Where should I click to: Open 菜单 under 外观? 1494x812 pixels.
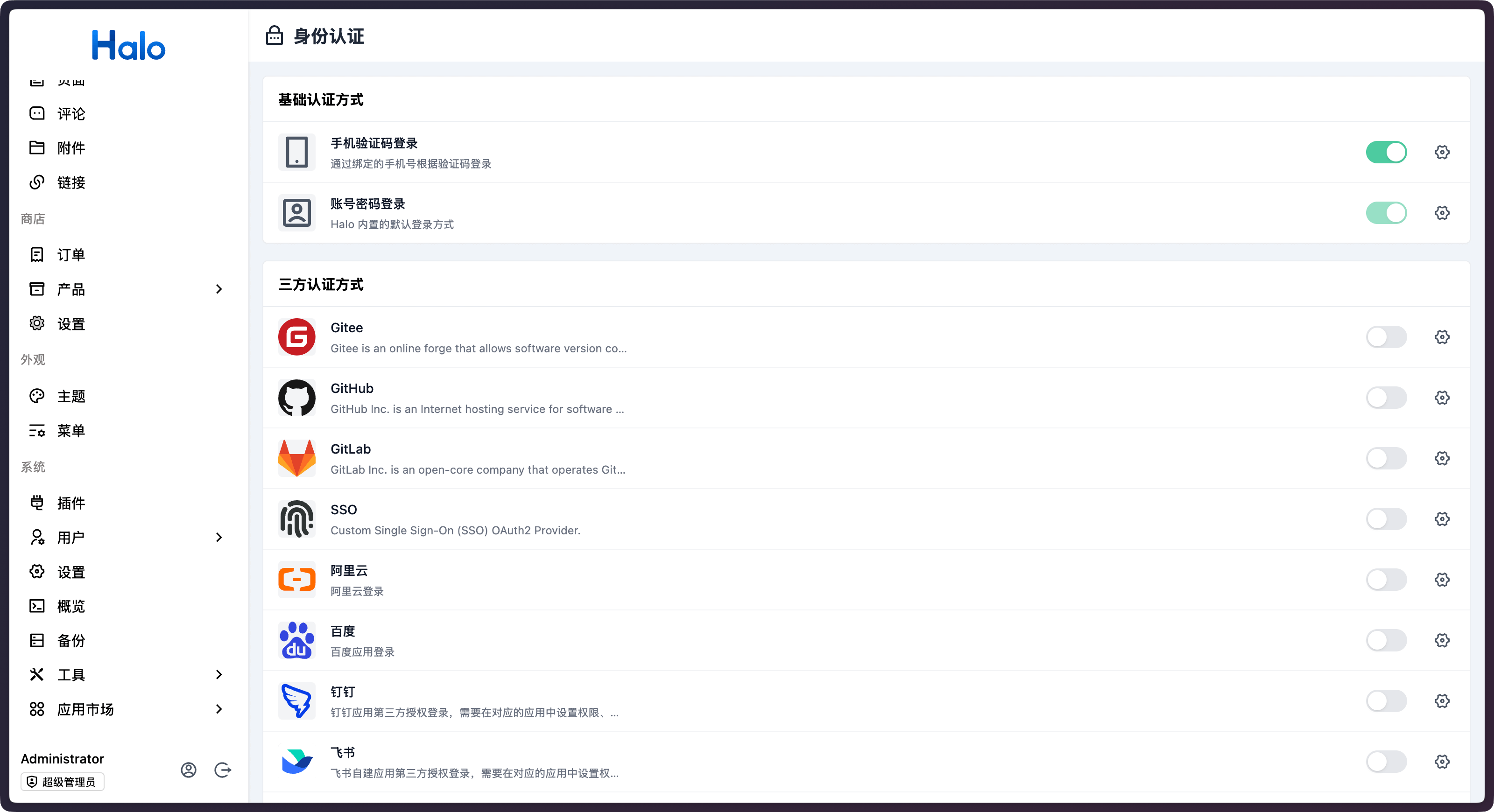click(x=71, y=431)
